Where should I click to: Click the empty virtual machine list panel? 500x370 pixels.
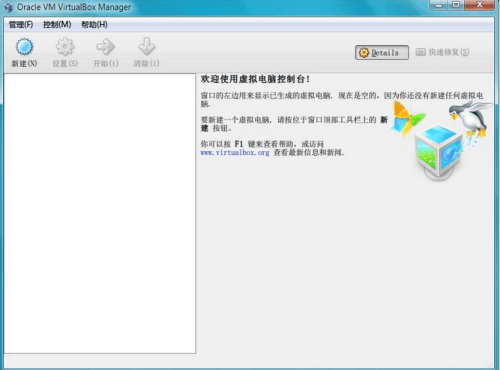click(x=100, y=213)
